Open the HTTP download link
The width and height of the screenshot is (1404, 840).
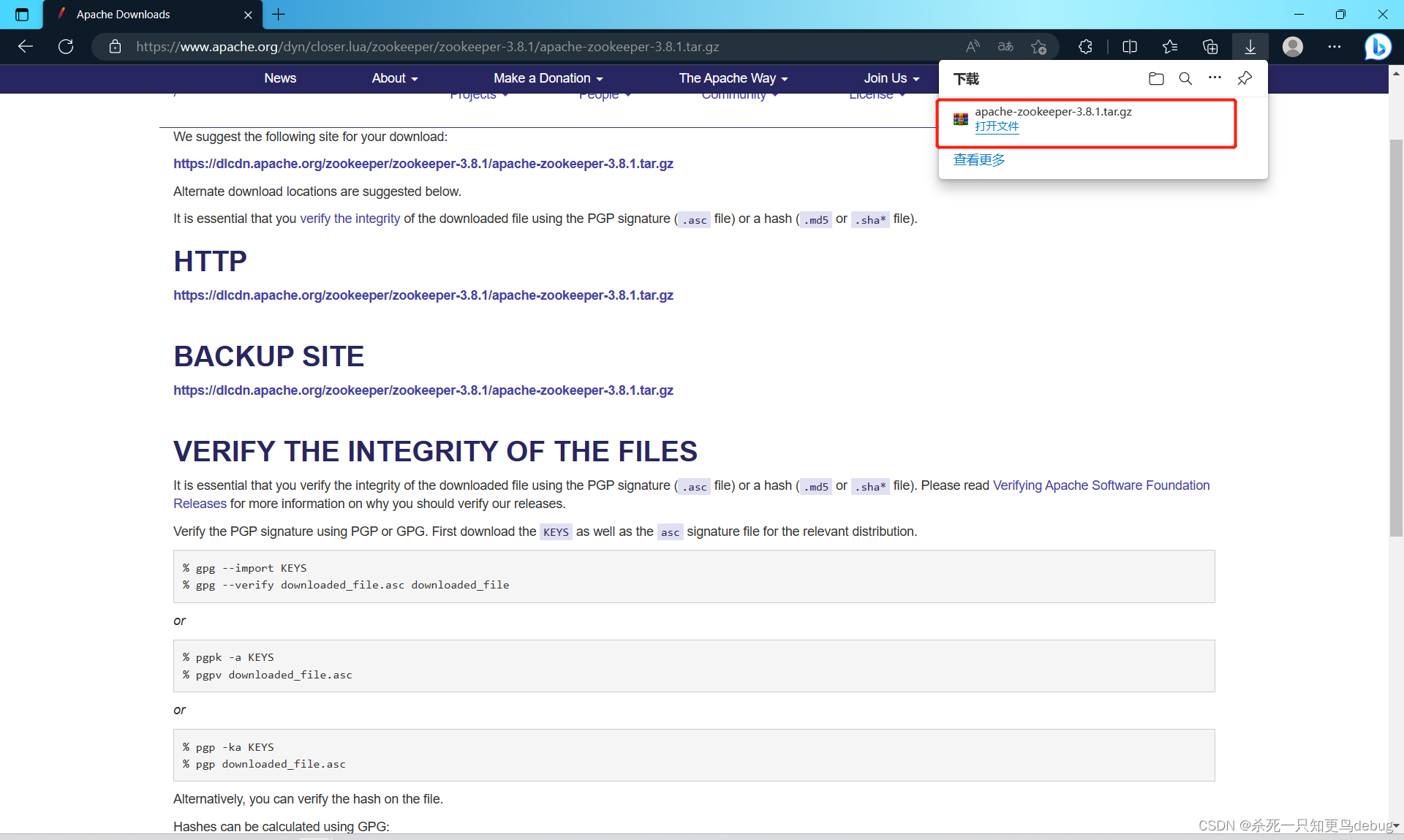(423, 295)
